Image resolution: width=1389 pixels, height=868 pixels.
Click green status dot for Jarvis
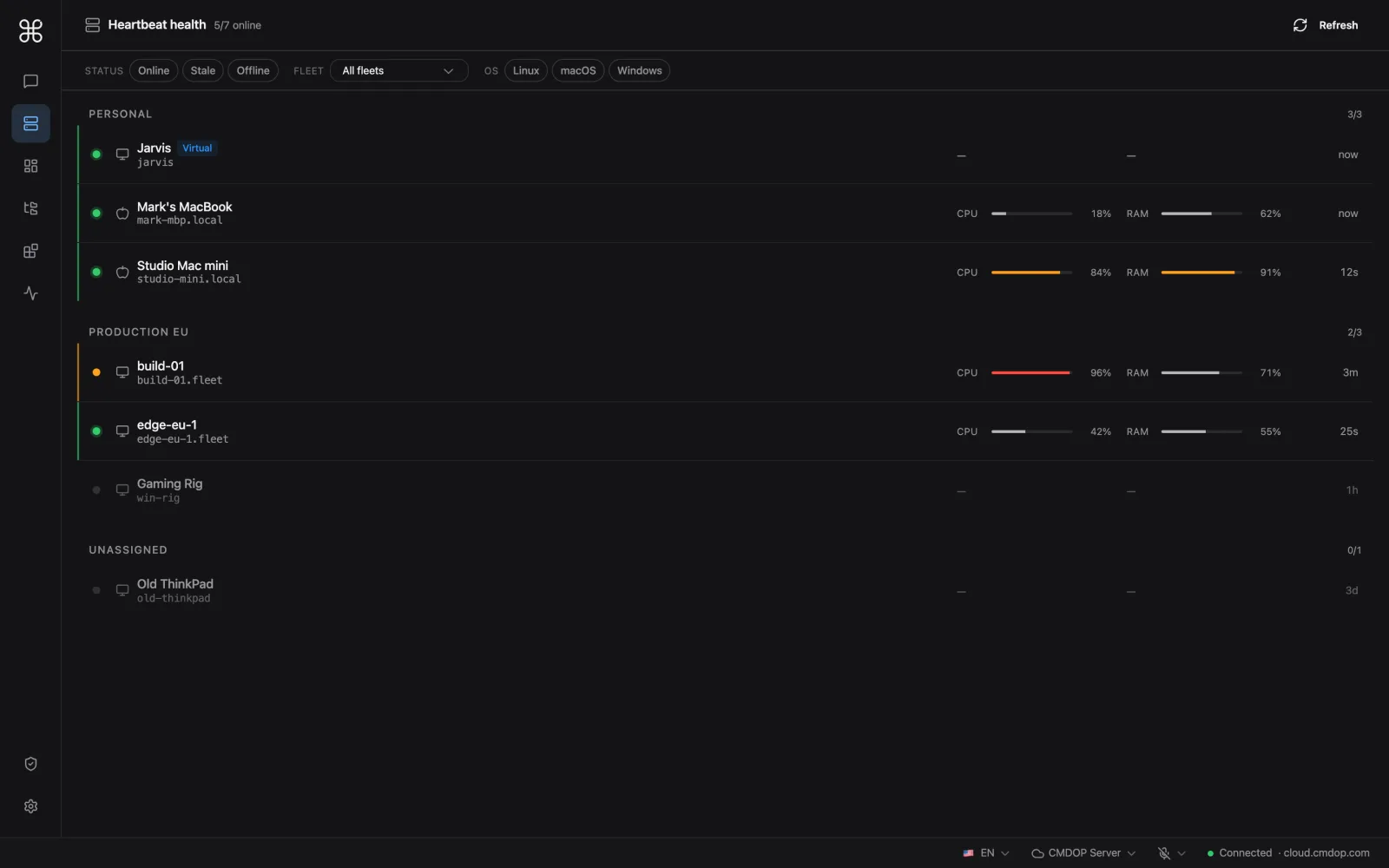pyautogui.click(x=96, y=155)
